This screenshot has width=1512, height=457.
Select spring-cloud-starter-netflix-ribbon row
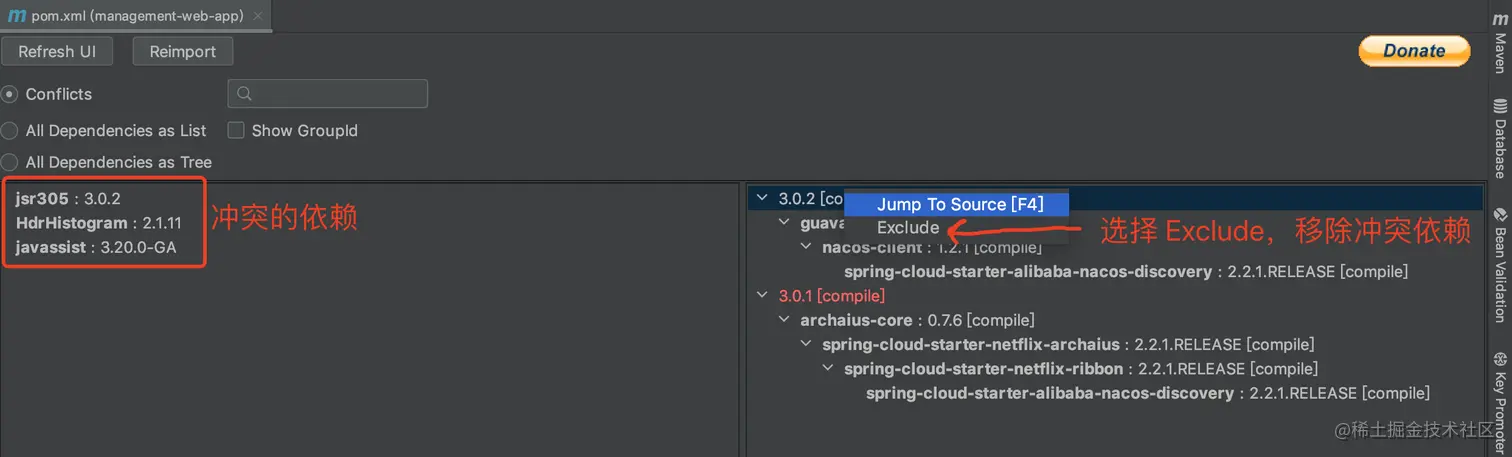point(1081,369)
